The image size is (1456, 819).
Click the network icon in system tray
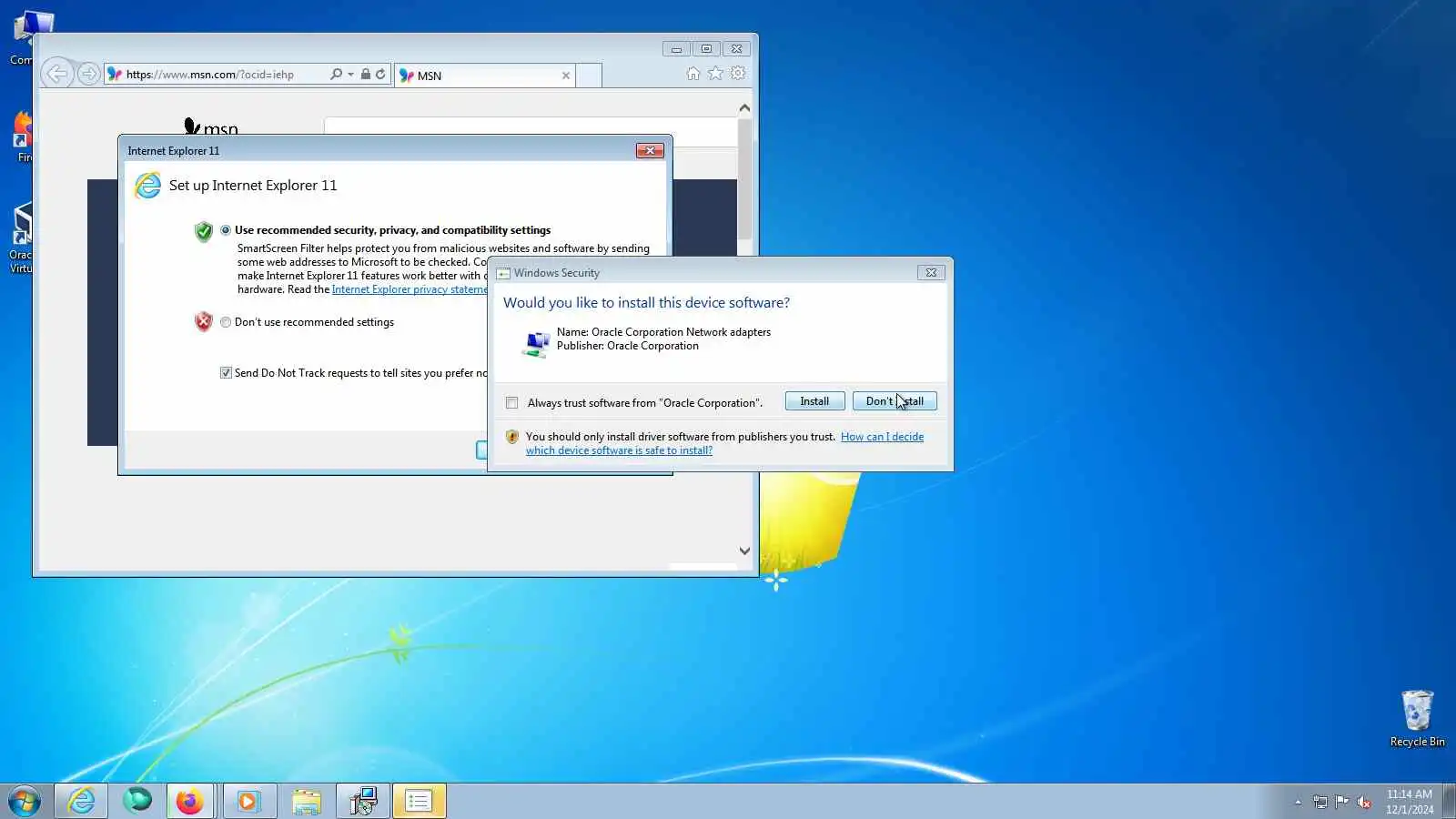(1320, 802)
